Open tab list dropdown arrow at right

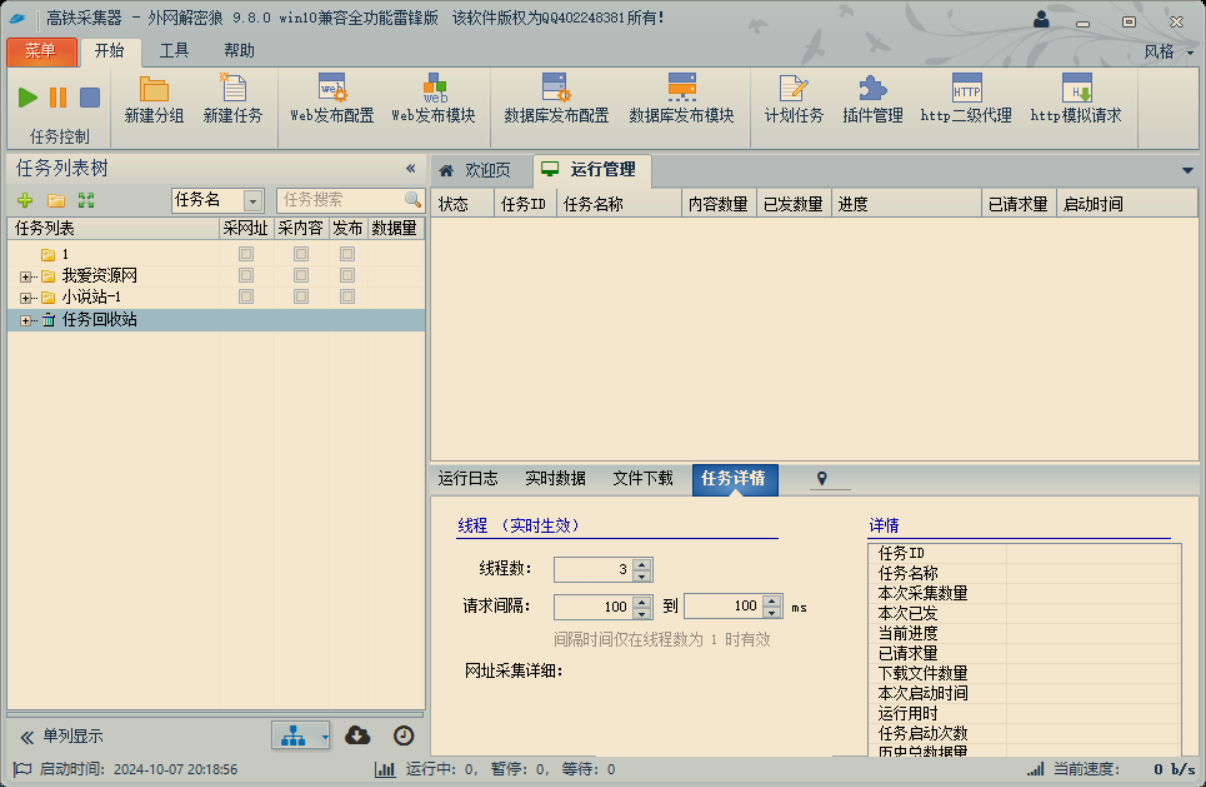[1188, 171]
